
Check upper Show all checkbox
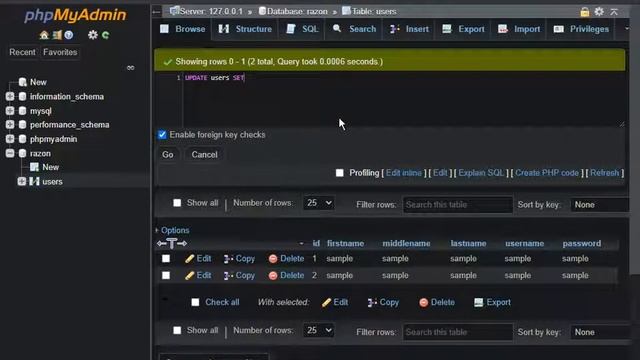[x=177, y=203]
